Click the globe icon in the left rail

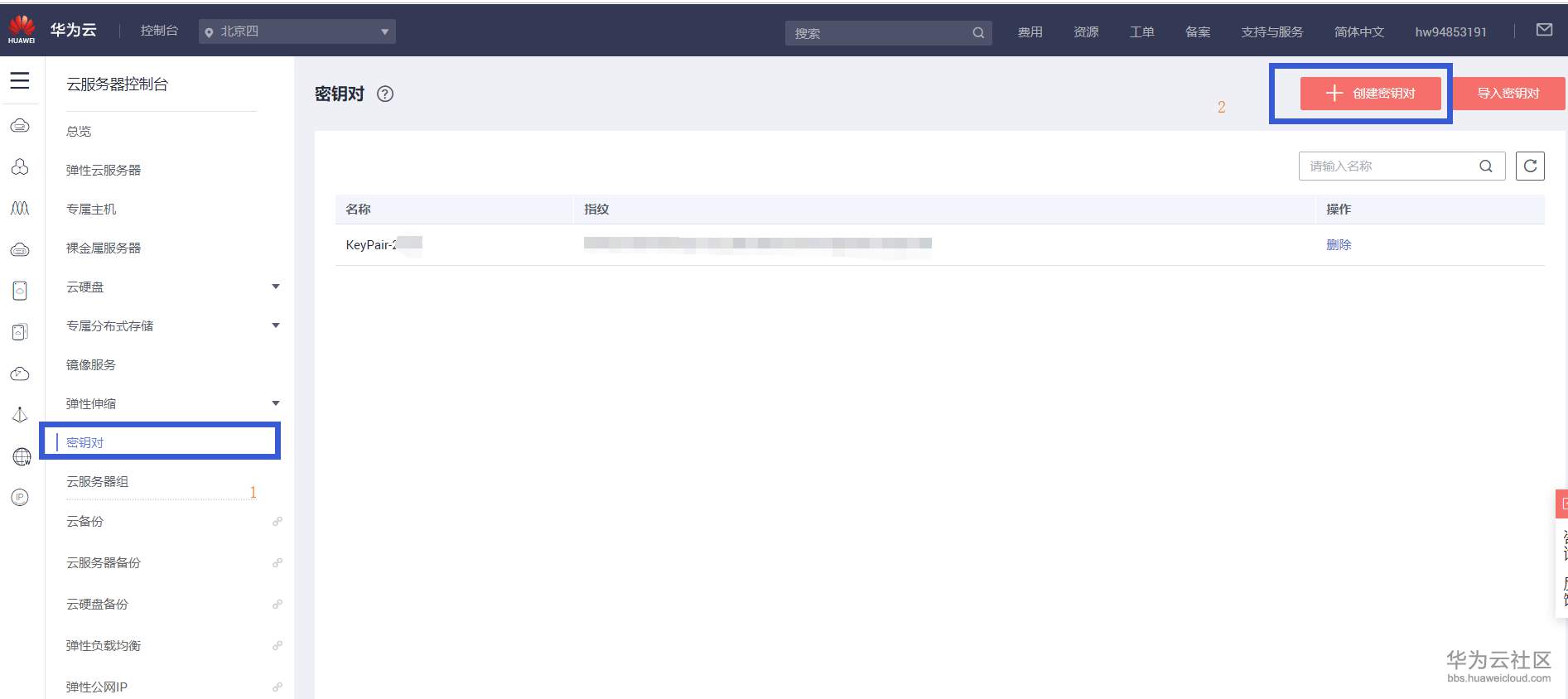point(22,456)
